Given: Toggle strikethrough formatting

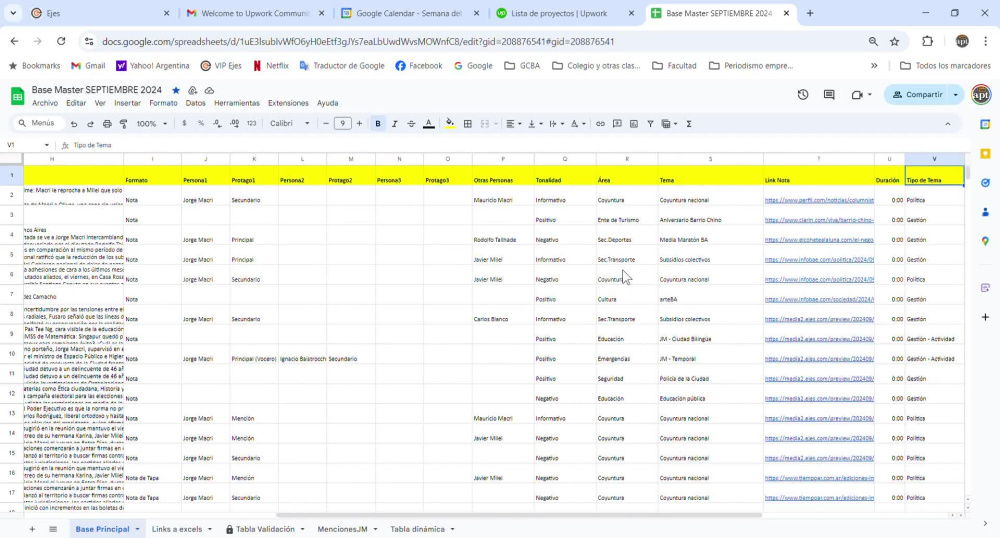Looking at the screenshot, I should (x=411, y=124).
